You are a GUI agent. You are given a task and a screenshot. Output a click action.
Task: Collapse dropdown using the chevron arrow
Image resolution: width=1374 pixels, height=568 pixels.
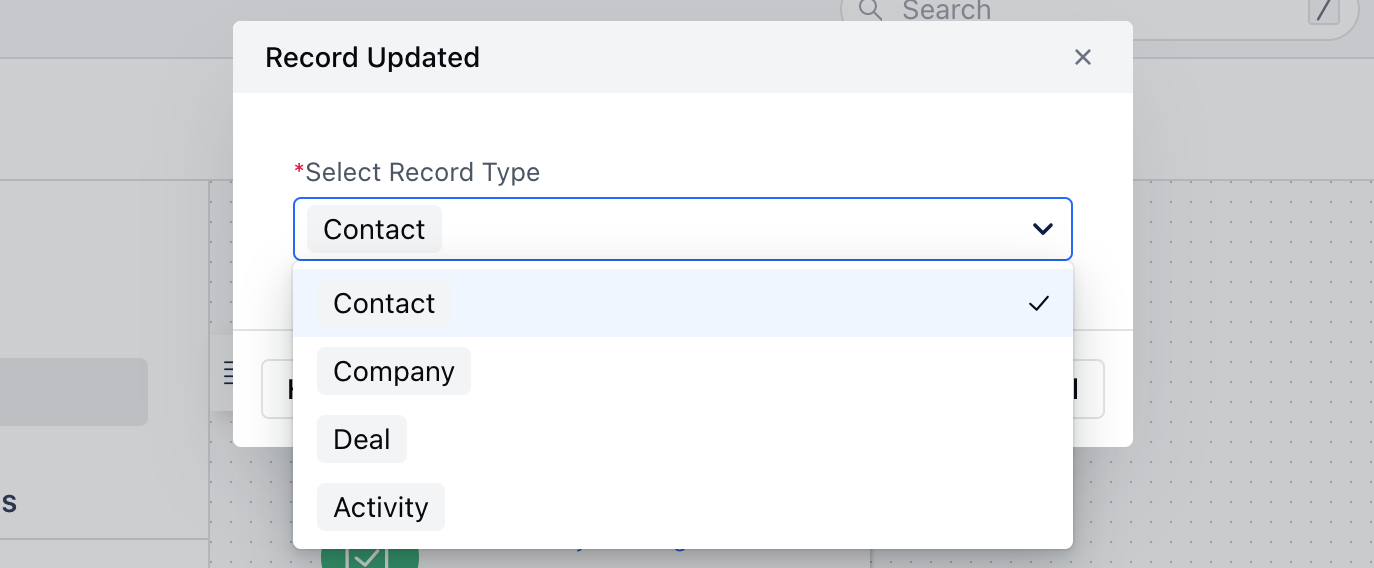[1042, 229]
